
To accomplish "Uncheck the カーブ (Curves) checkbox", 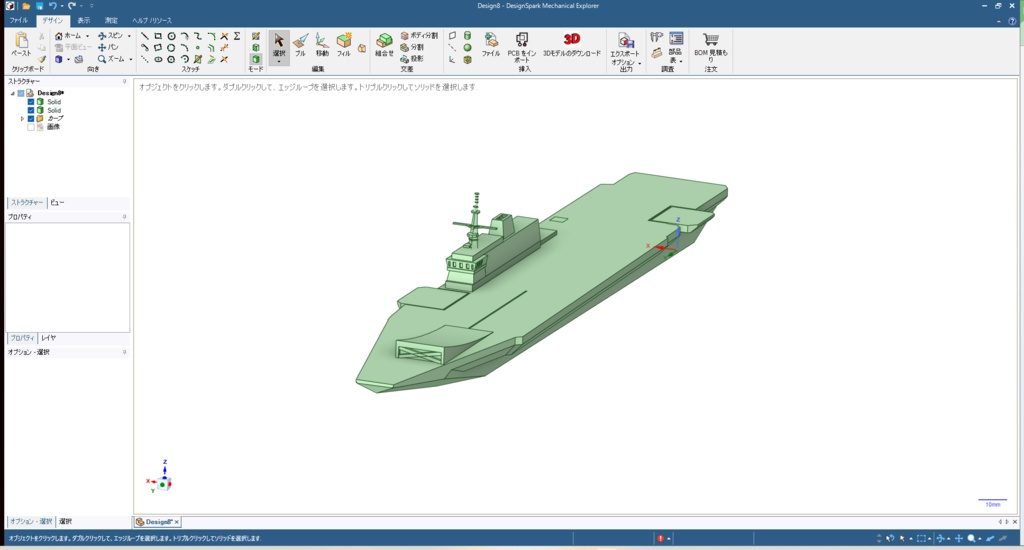I will (31, 119).
